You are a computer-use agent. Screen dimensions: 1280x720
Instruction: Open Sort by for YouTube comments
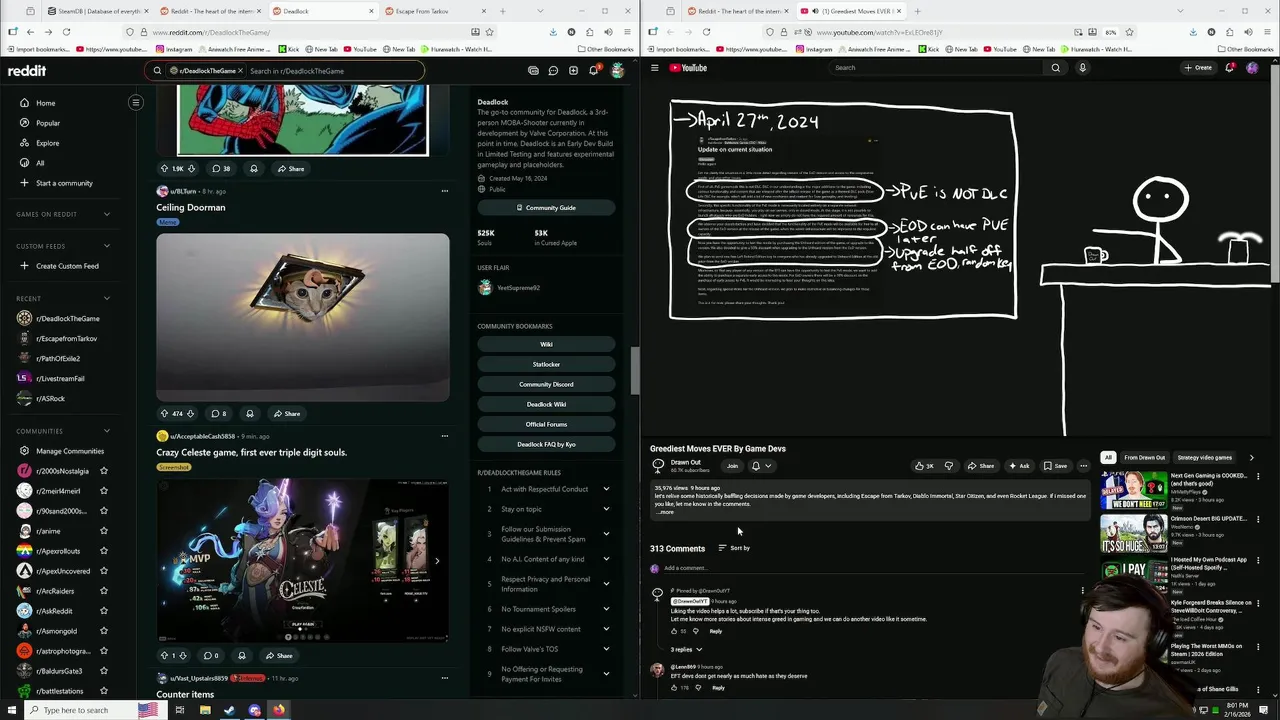734,548
